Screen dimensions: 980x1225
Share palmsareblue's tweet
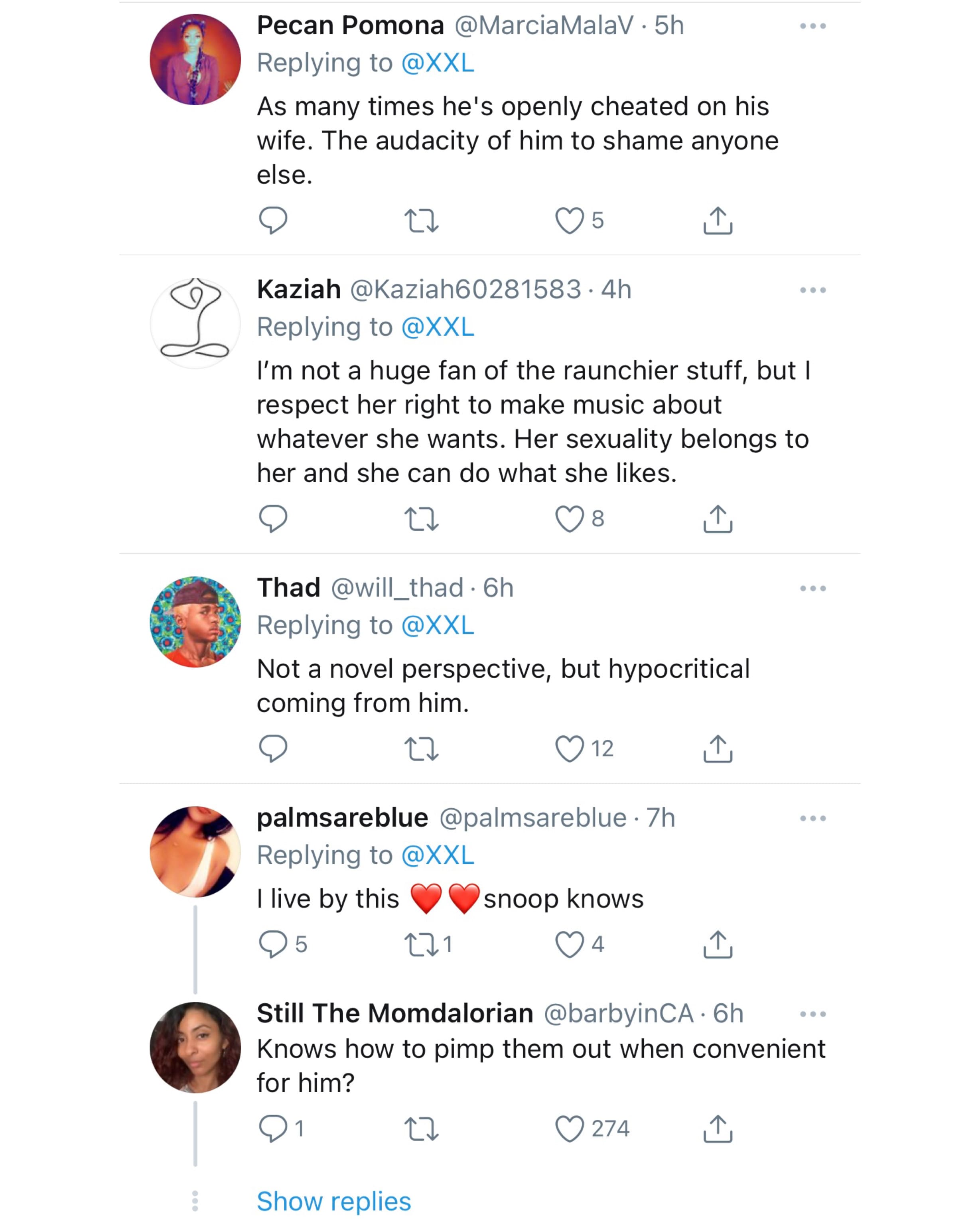tap(718, 944)
